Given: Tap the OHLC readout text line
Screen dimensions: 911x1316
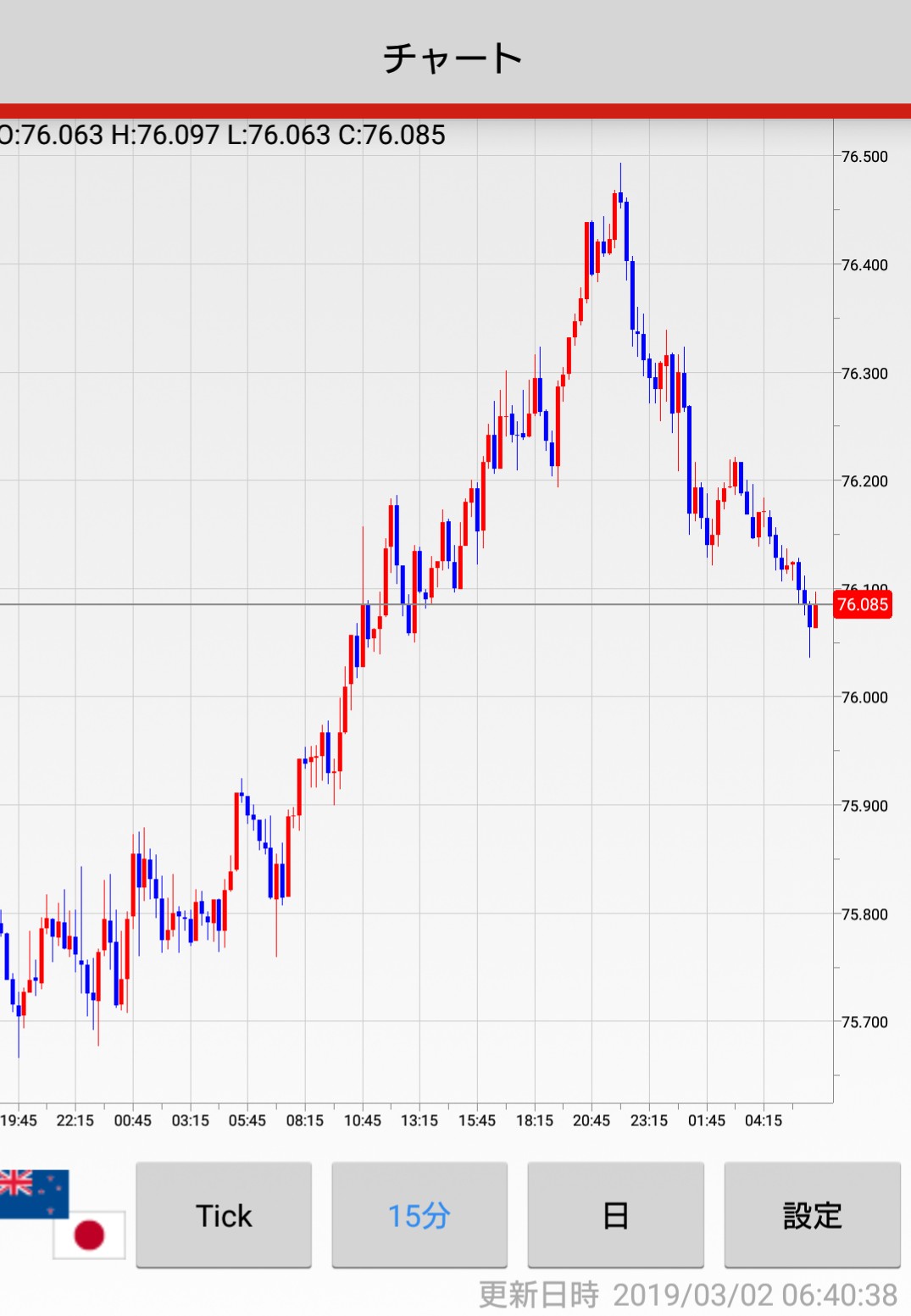Looking at the screenshot, I should coord(222,135).
